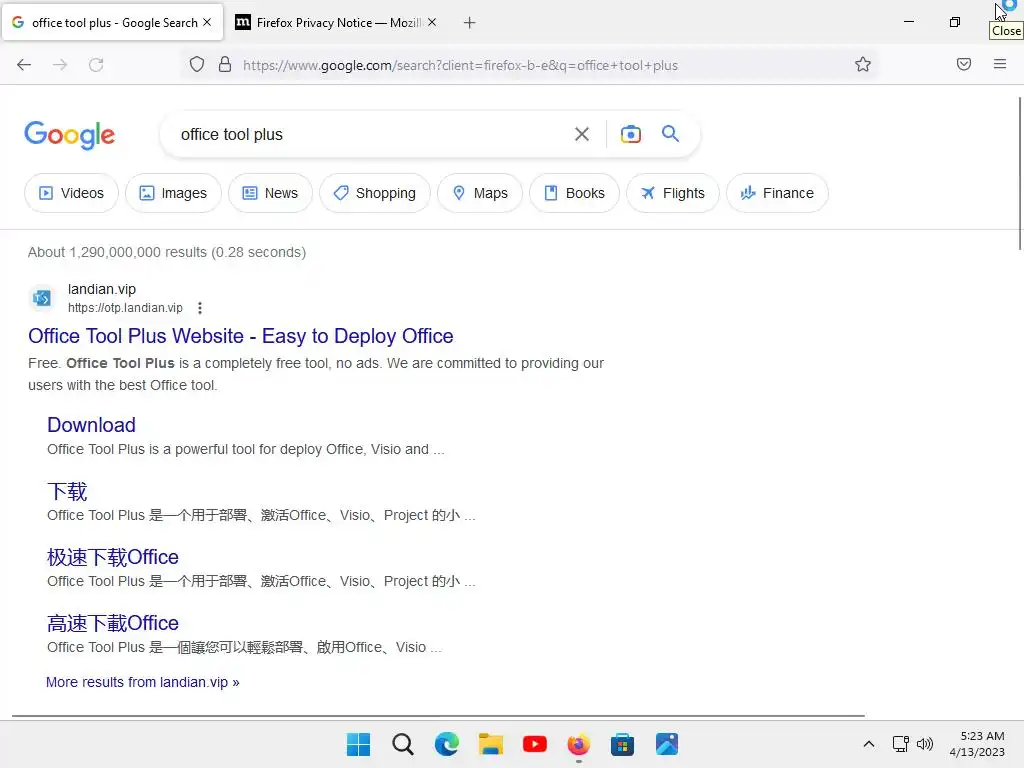Open more options for landian.vip result
Viewport: 1024px width, 768px height.
tap(200, 308)
